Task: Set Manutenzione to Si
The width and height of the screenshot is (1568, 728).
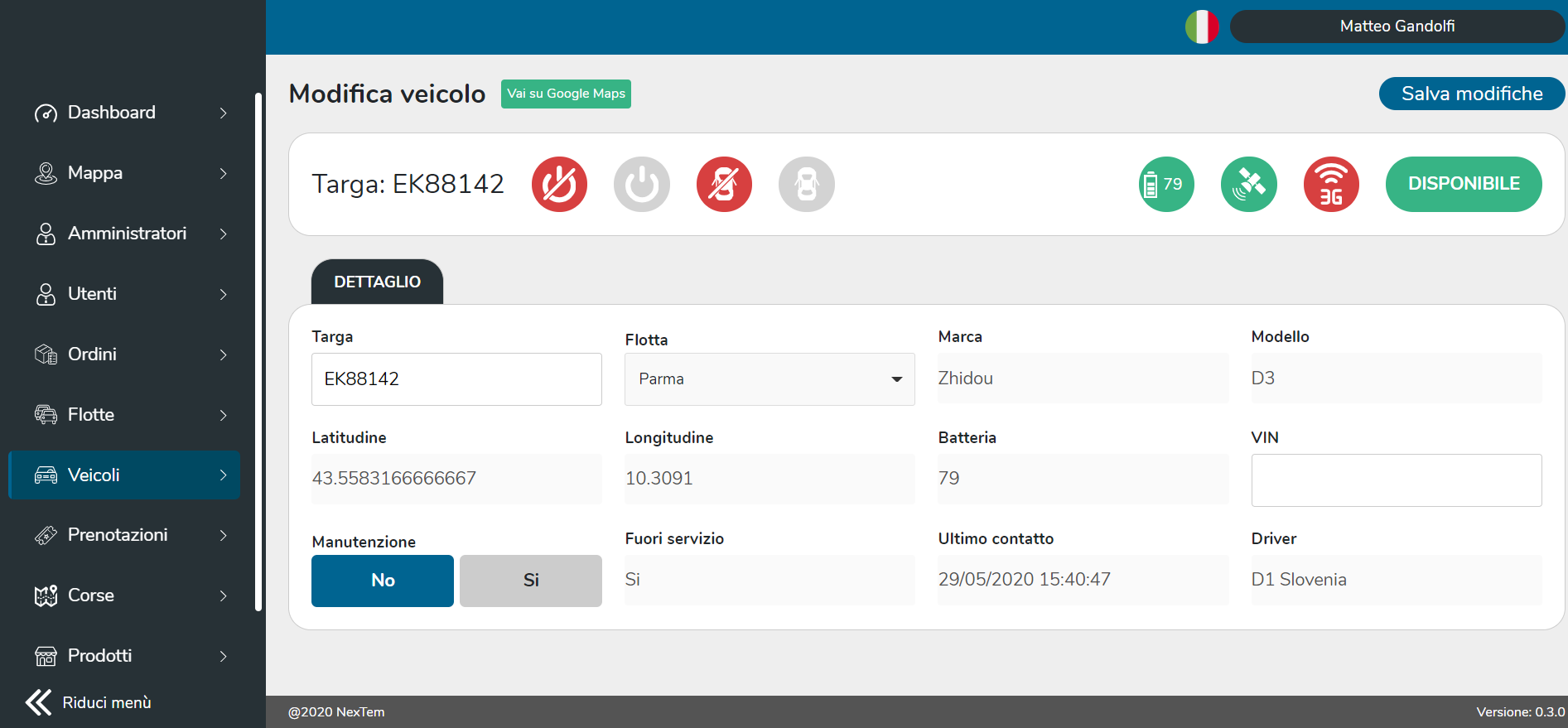Action: point(531,581)
